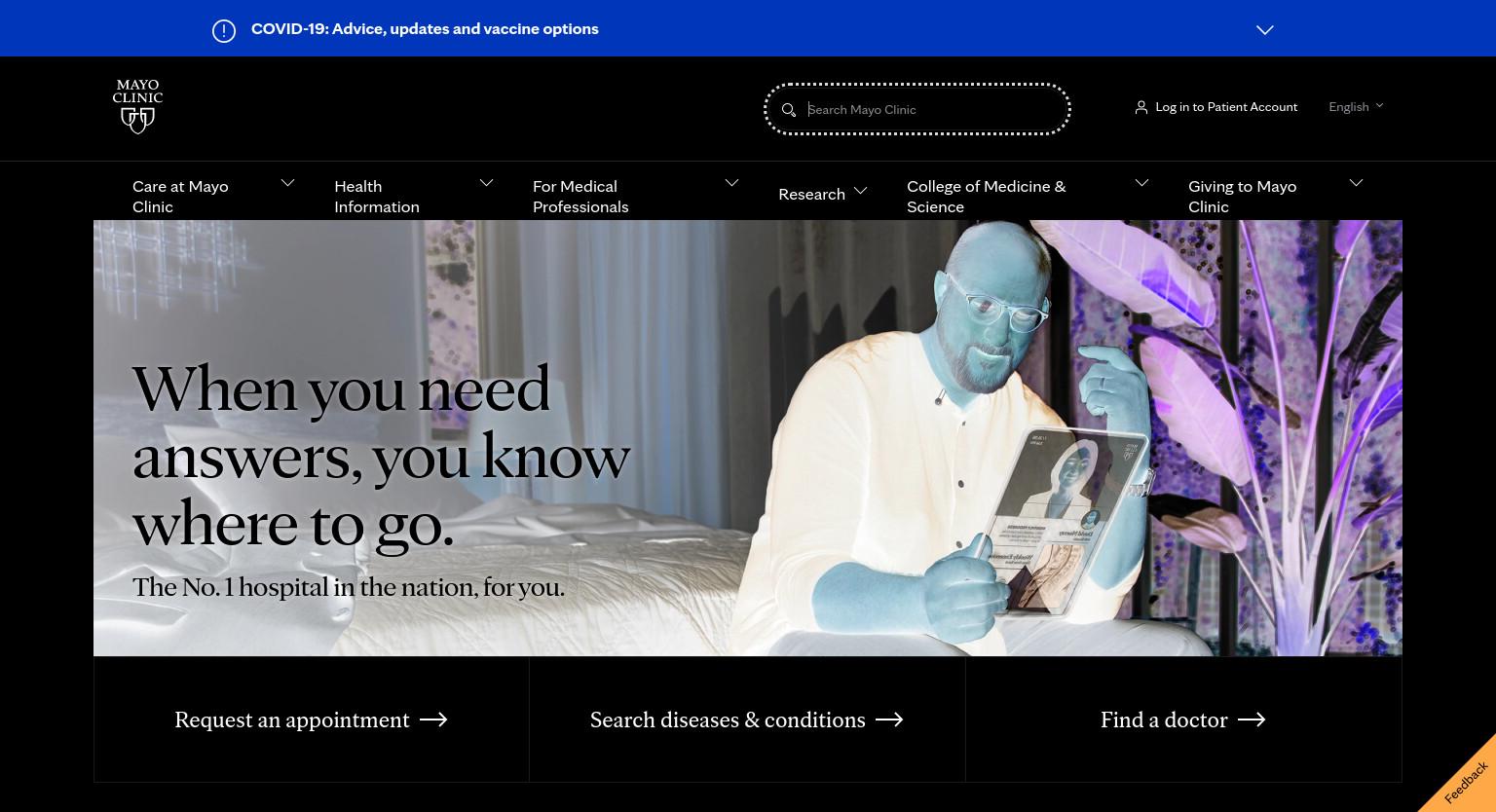
Task: Expand For Medical Professionals chevron
Action: click(x=732, y=183)
